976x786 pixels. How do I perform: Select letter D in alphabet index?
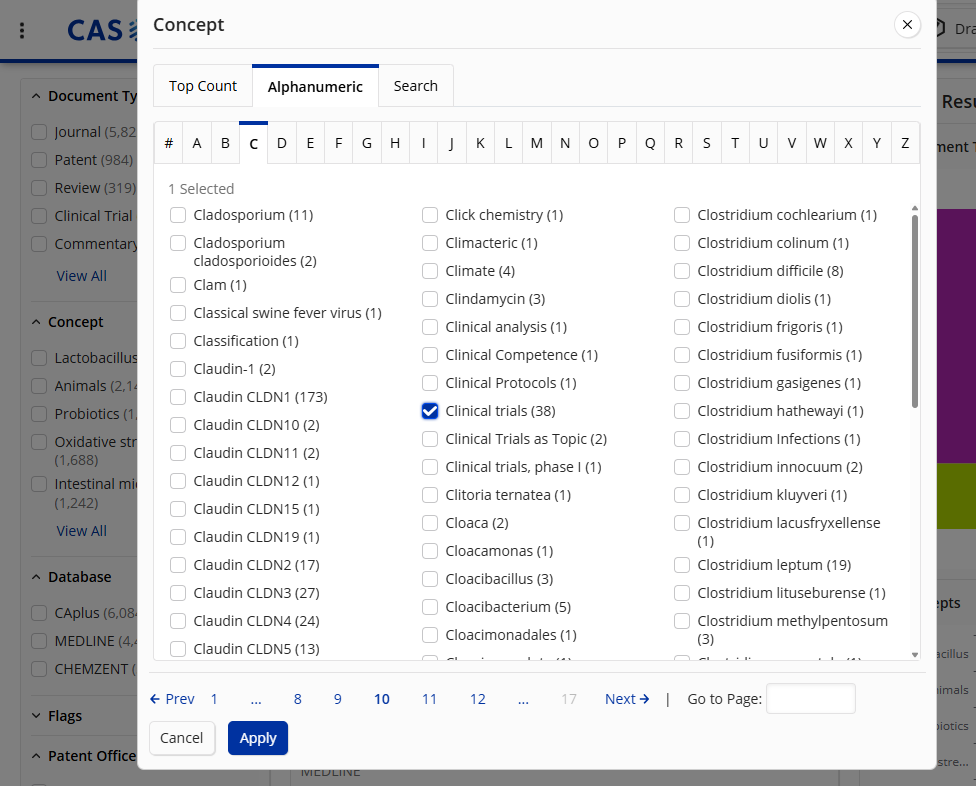[x=282, y=143]
